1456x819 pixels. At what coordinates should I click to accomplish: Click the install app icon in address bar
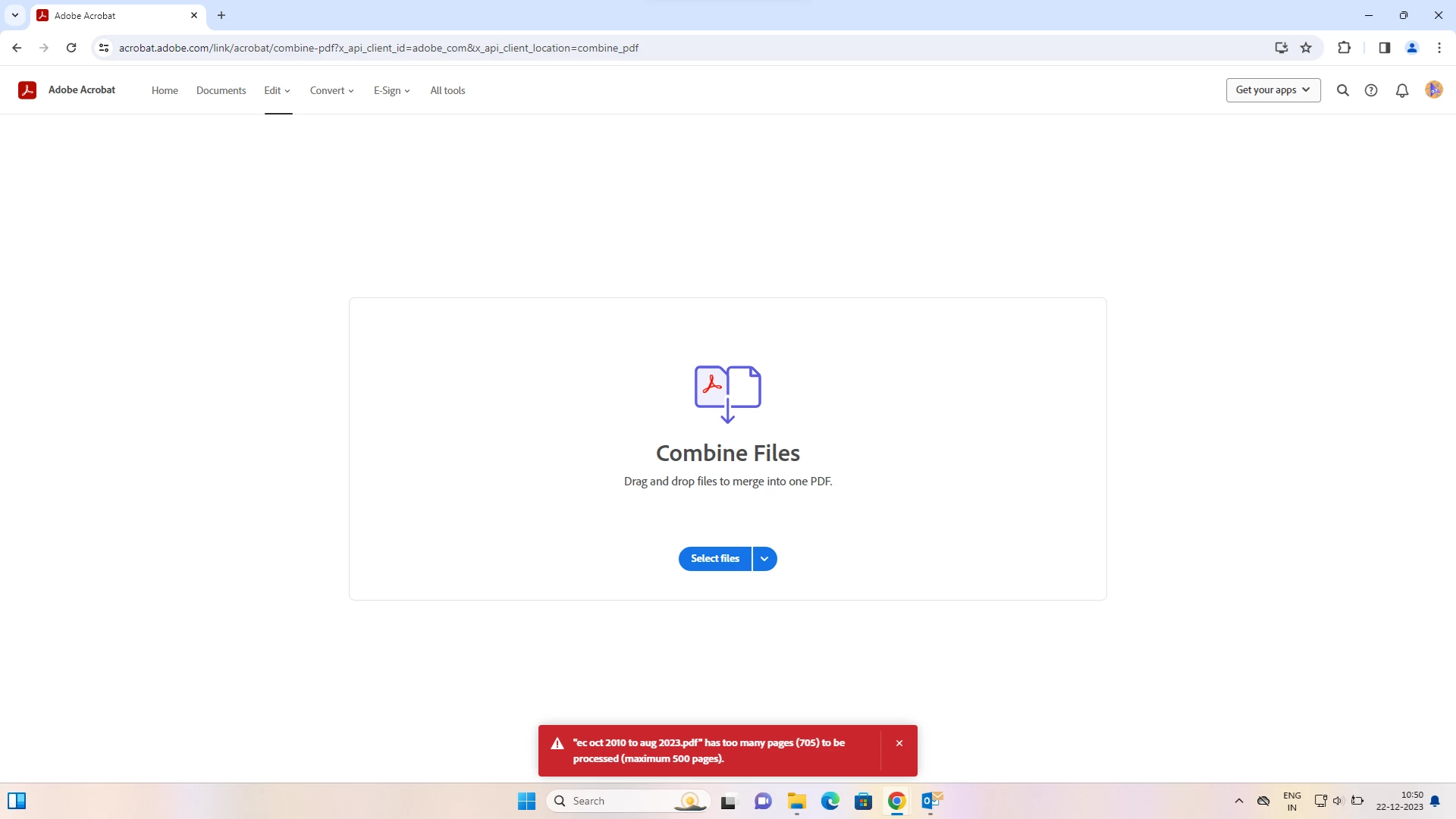[1281, 48]
